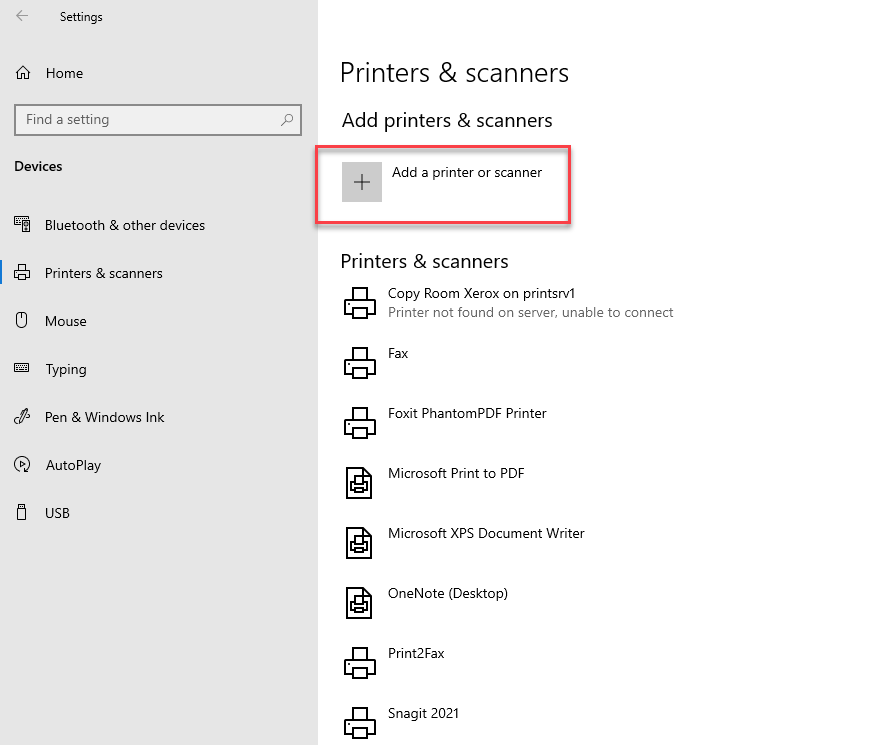Image resolution: width=892 pixels, height=745 pixels.
Task: Click the OneNote (Desktop) printer icon
Action: [x=360, y=602]
